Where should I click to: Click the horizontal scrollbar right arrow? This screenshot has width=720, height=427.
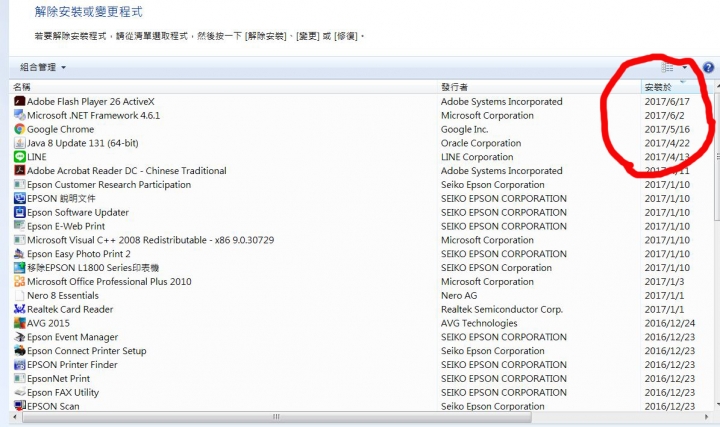[x=707, y=417]
